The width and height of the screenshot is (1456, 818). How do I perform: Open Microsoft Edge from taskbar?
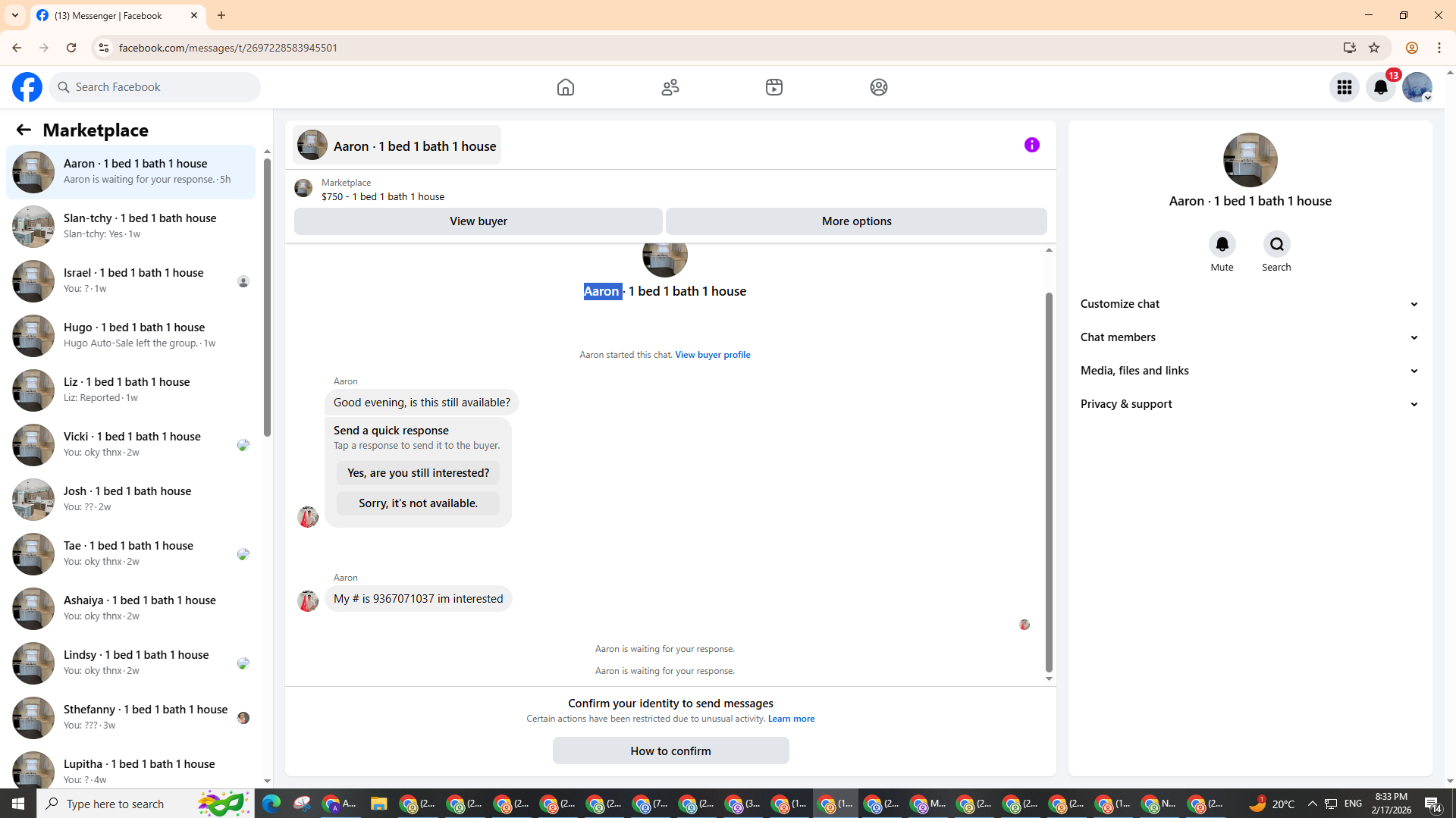(x=271, y=804)
